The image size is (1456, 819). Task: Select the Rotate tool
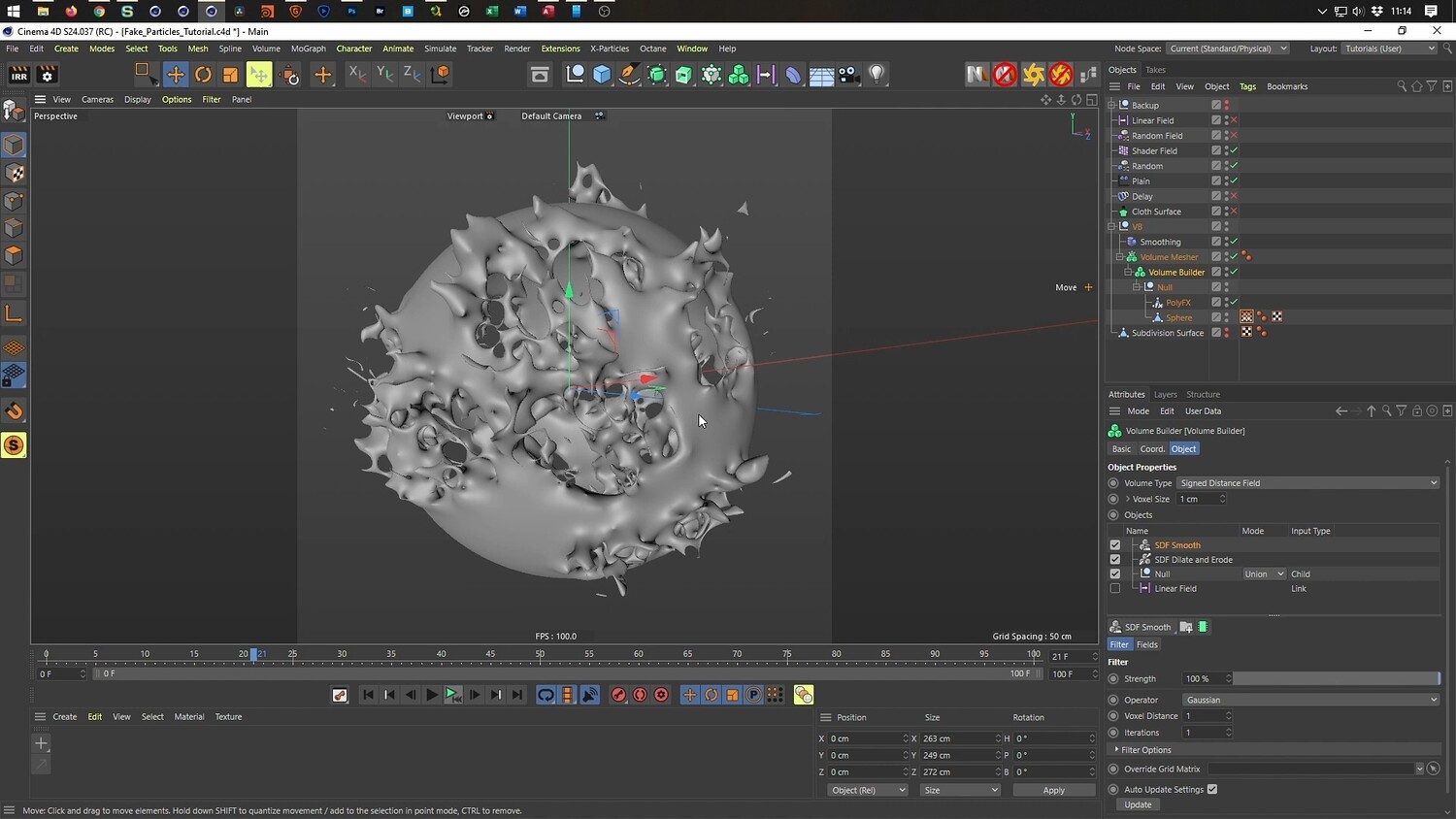pos(203,75)
